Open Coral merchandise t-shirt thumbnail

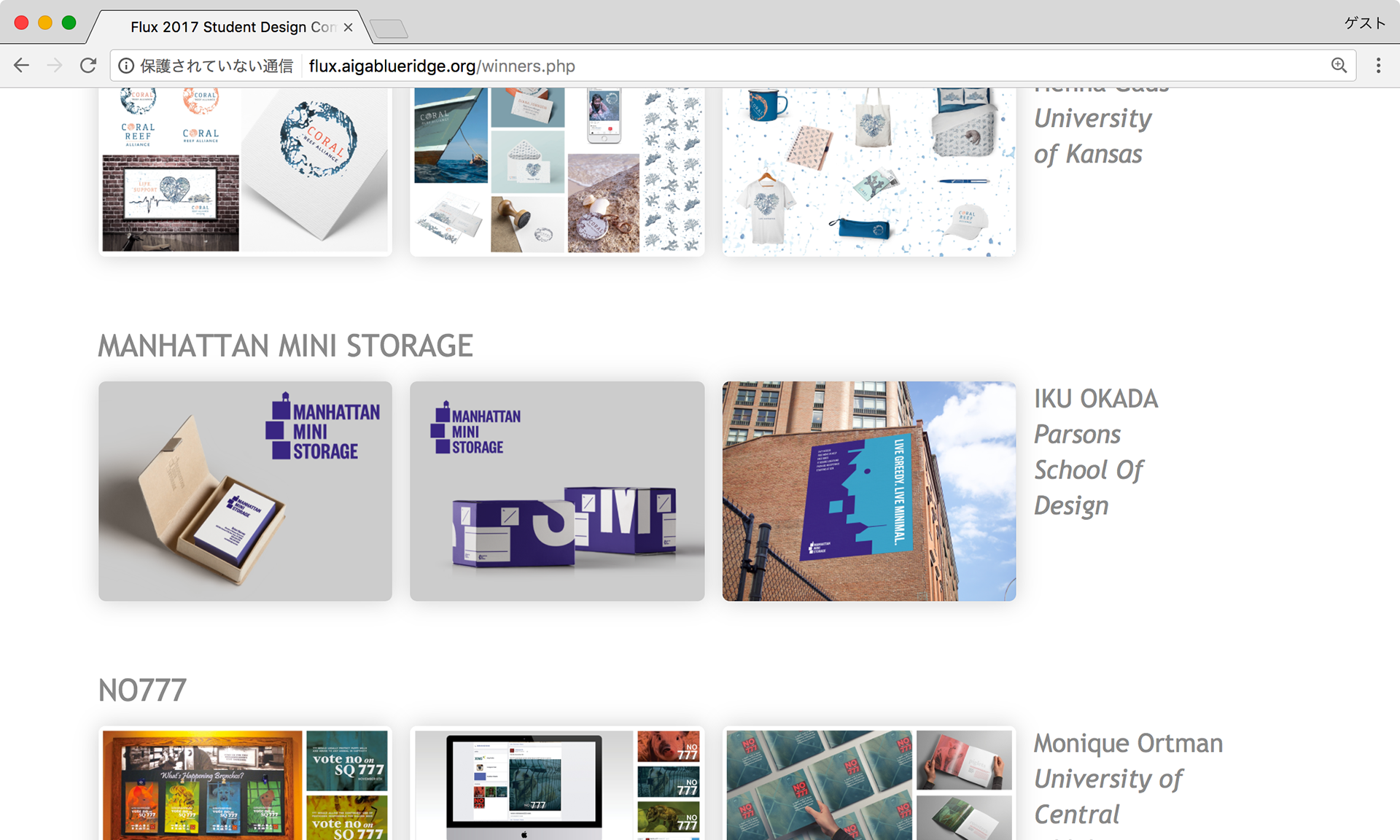pos(869,172)
